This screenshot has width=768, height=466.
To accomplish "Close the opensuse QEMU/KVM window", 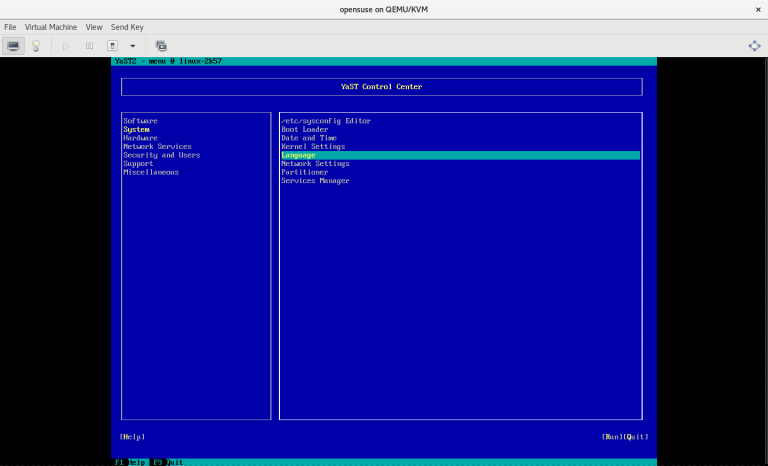I will [758, 9].
